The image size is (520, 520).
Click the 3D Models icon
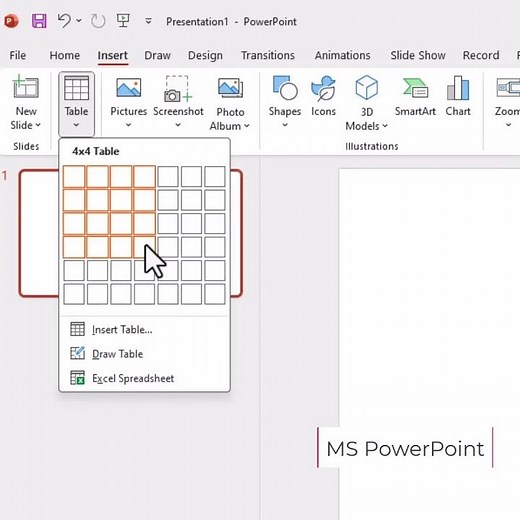tap(366, 87)
